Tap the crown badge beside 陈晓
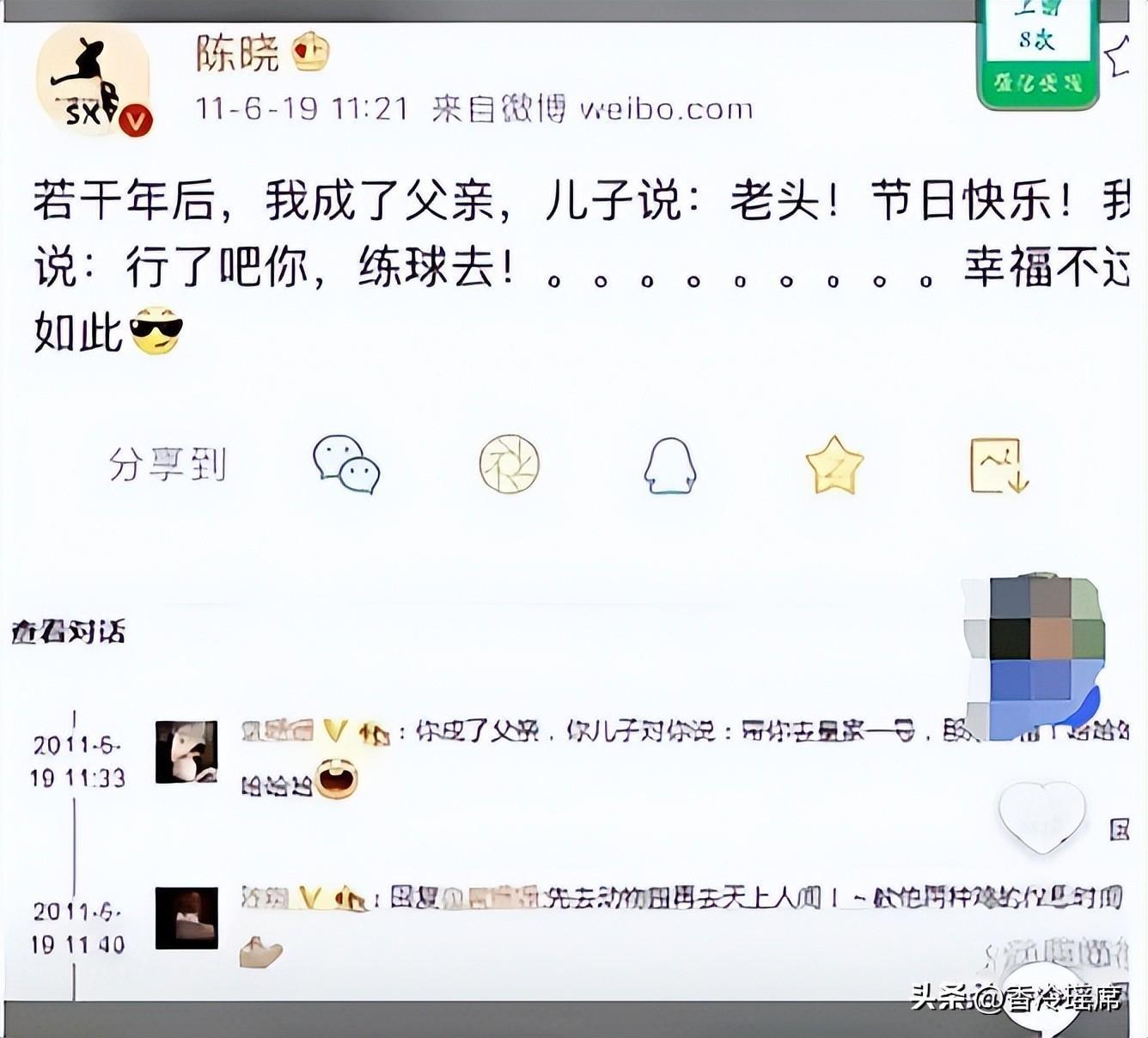The width and height of the screenshot is (1148, 1038). point(310,53)
